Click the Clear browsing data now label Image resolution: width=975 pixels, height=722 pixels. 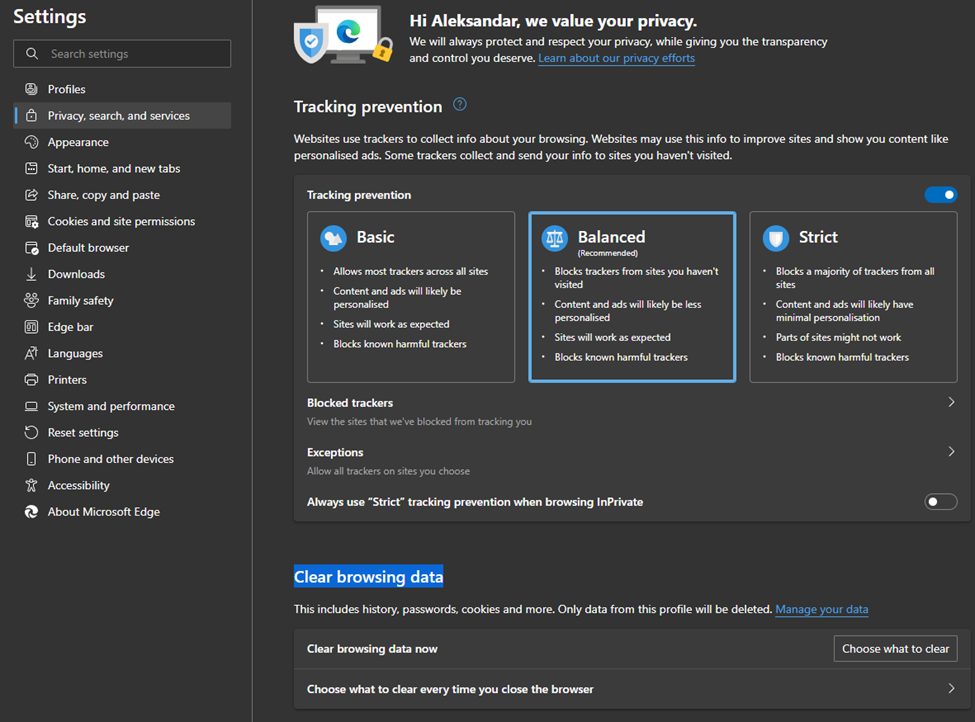click(372, 649)
